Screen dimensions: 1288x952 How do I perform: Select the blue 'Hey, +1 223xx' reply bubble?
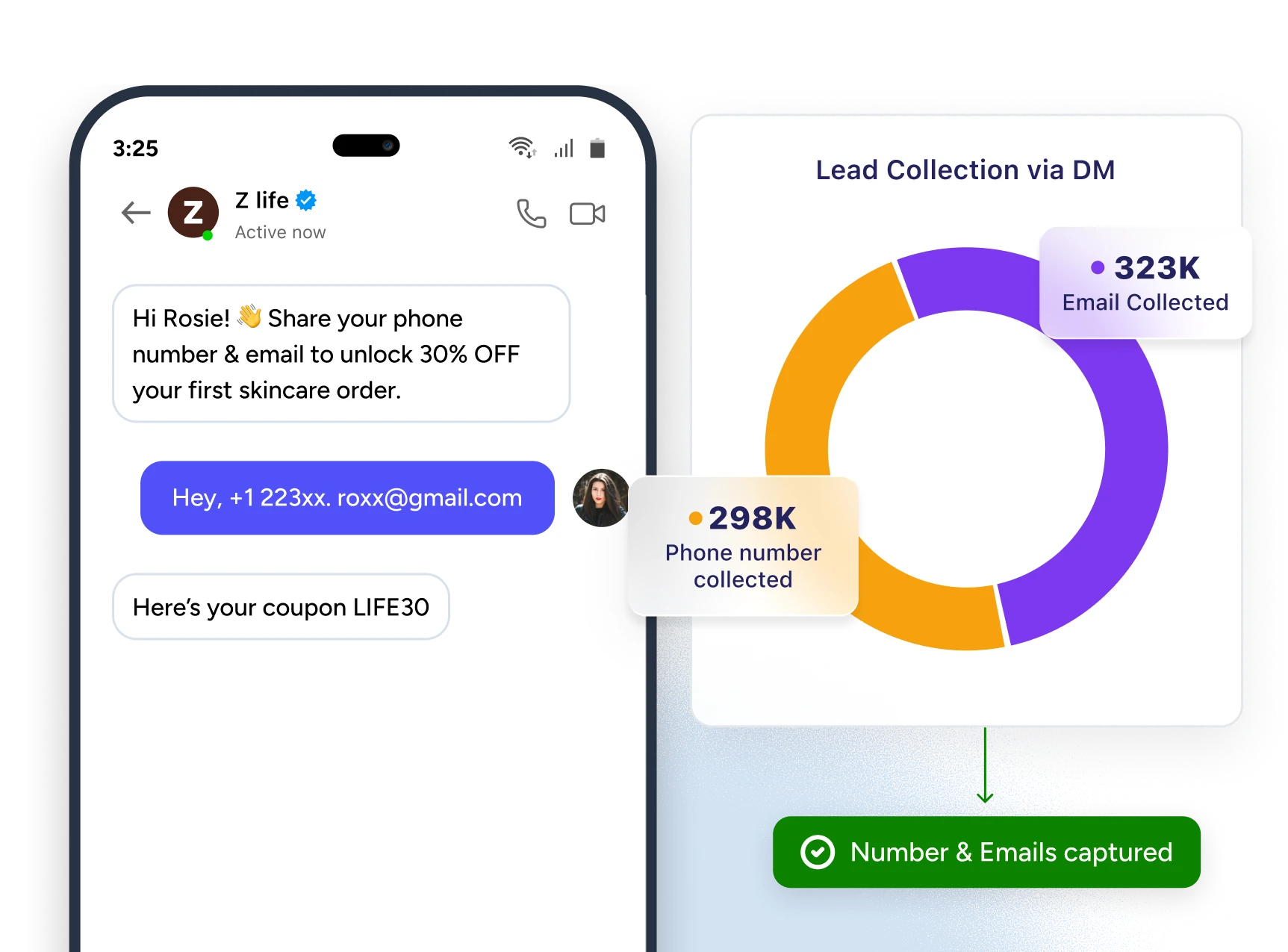[x=347, y=498]
